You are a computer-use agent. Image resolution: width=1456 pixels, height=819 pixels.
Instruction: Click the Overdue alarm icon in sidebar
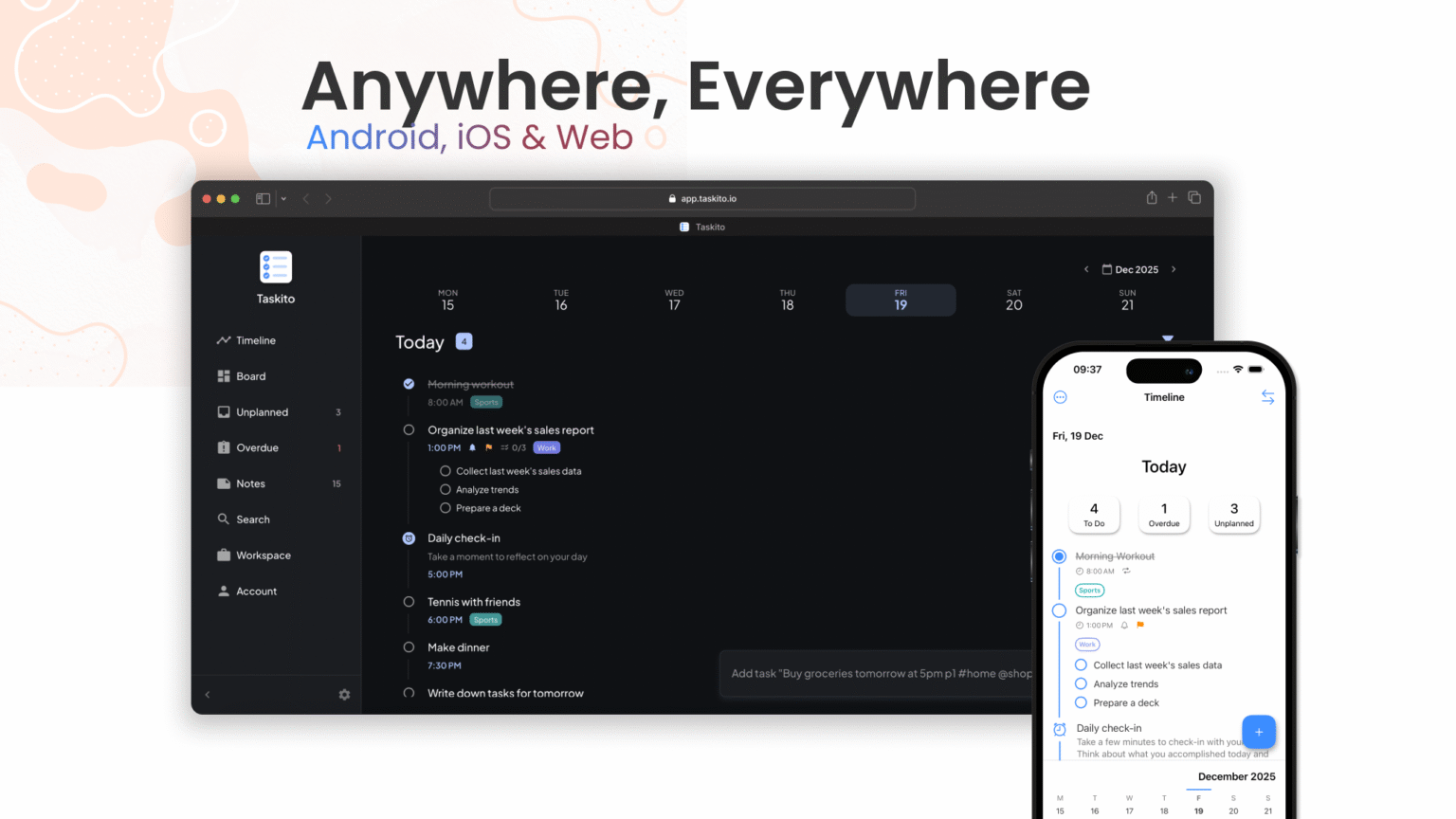point(222,447)
